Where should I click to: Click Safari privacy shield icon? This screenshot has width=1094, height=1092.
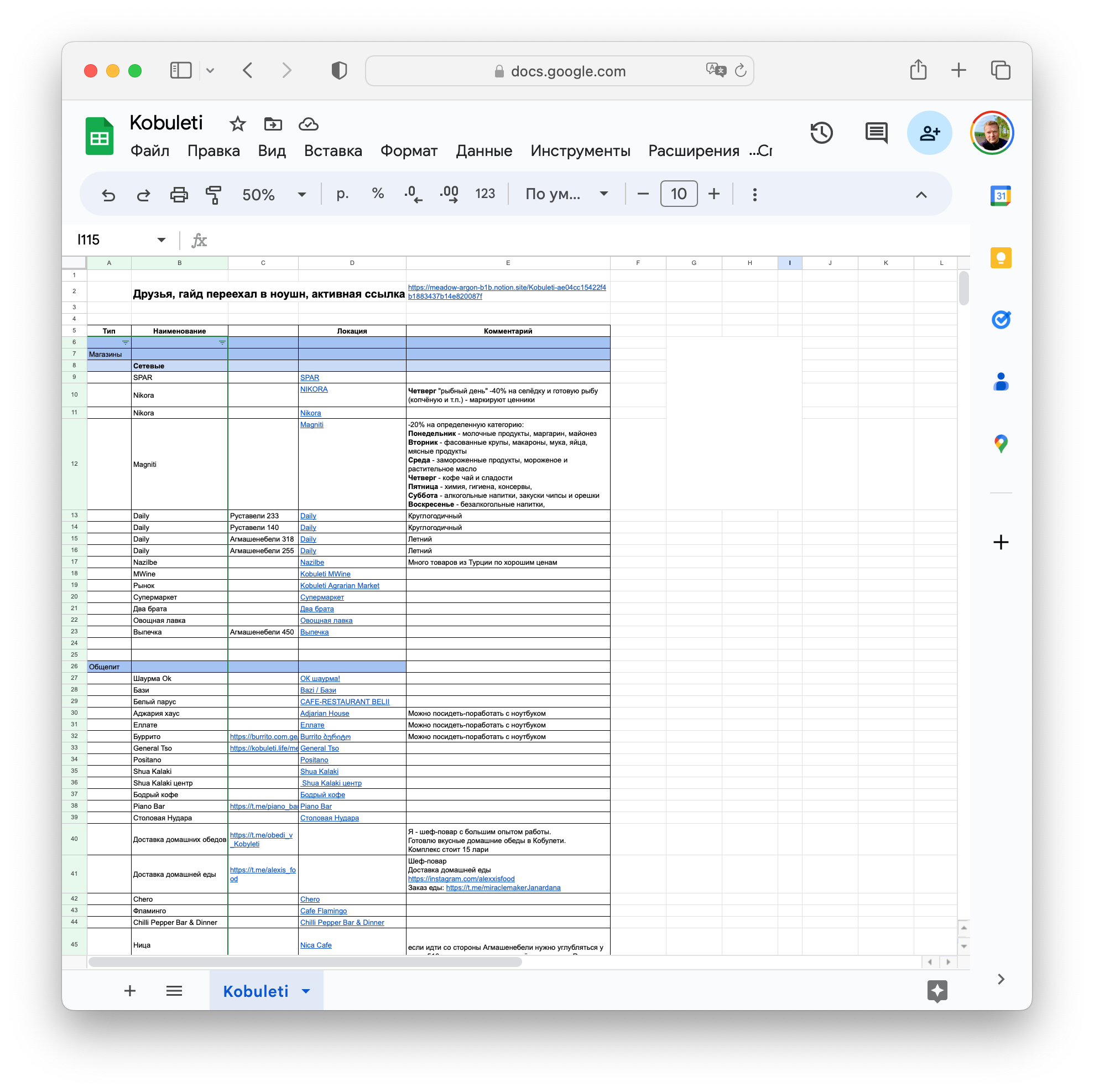[x=339, y=71]
